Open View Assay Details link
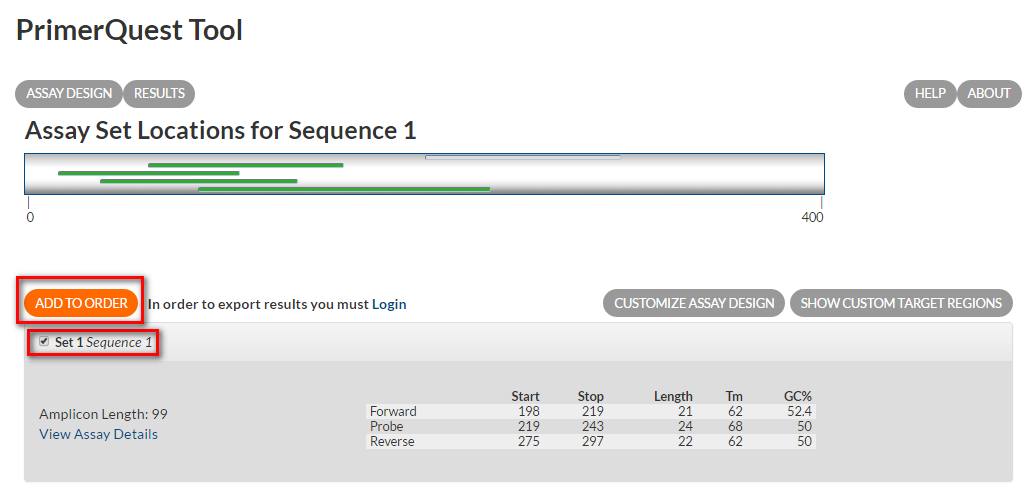Screen dimensions: 1027x494 click(98, 434)
